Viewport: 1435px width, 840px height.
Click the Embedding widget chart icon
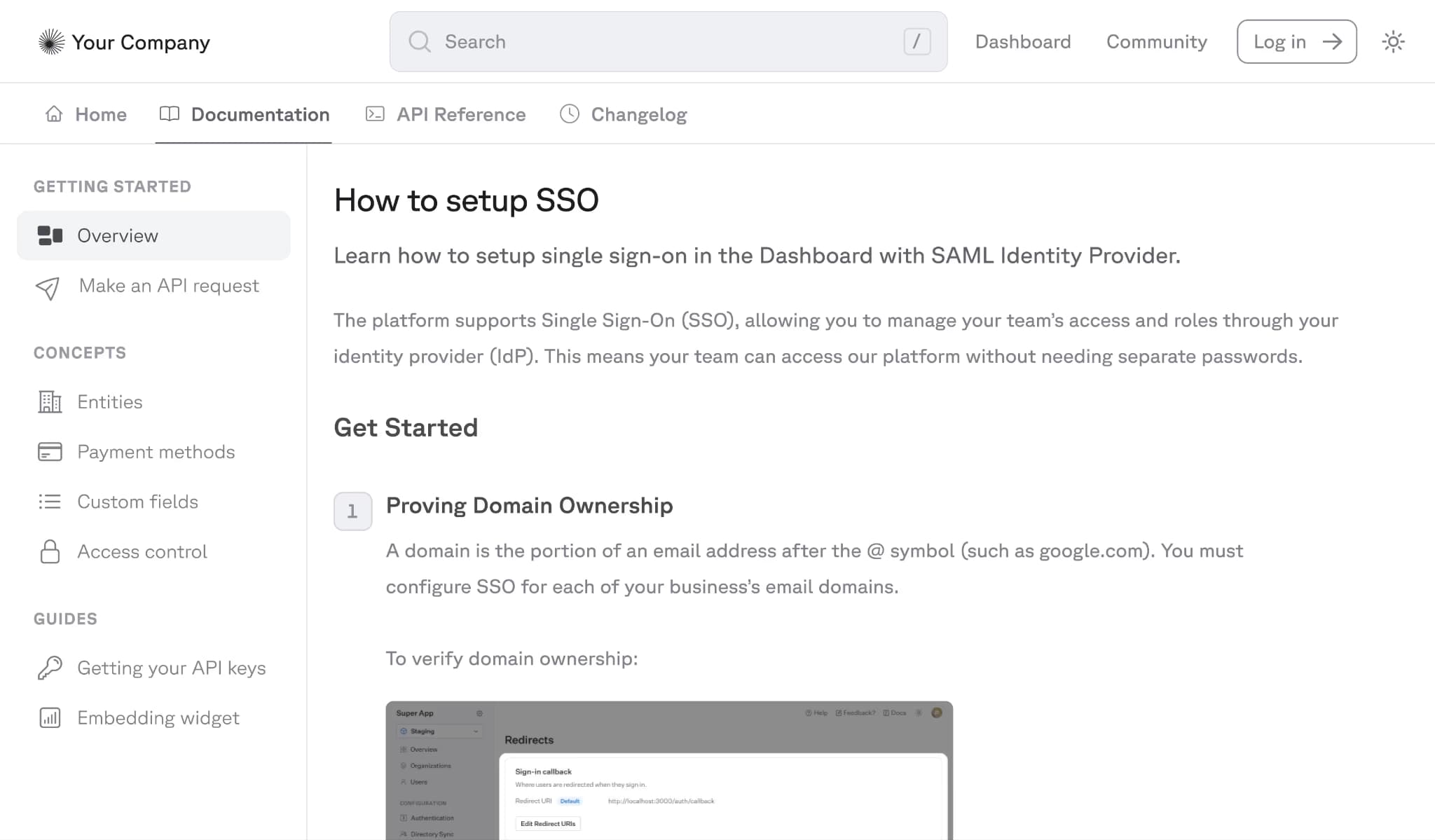pos(50,718)
